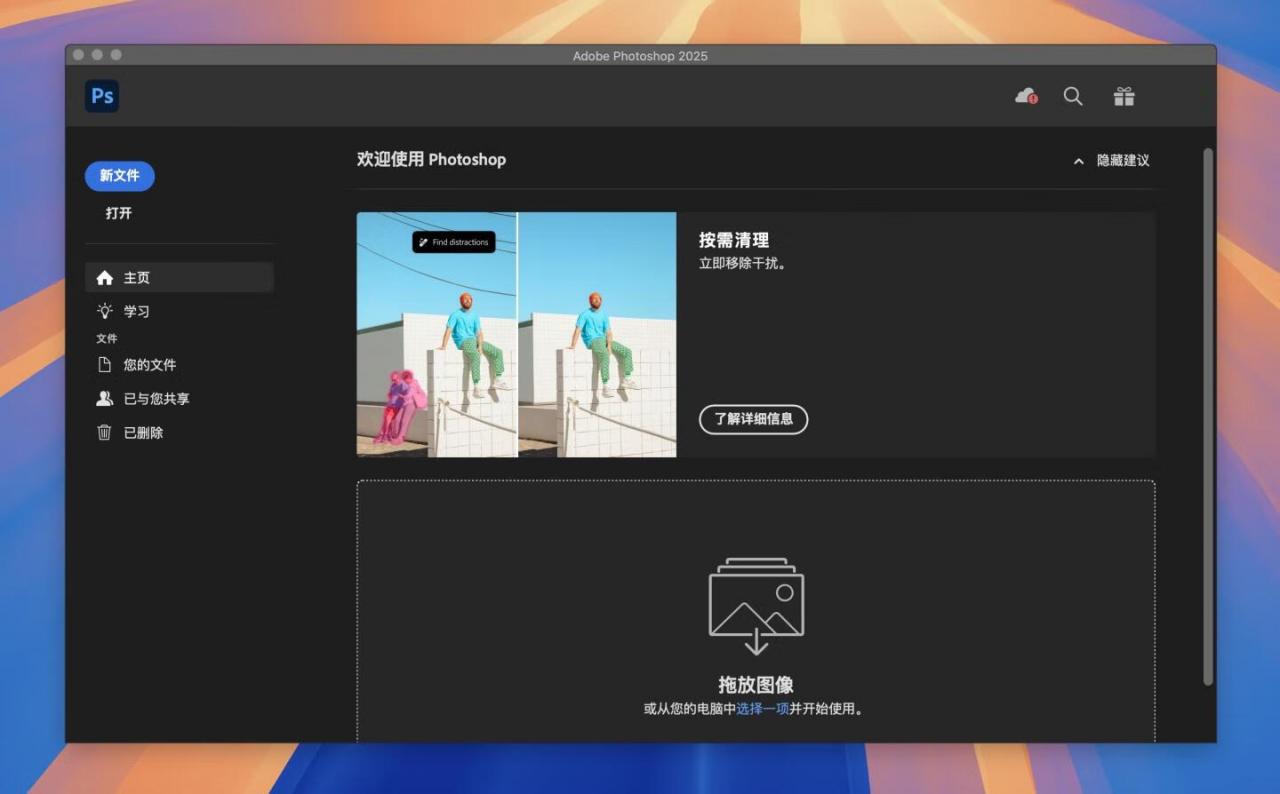The image size is (1280, 794).
Task: Click the 打开 button
Action: 120,212
